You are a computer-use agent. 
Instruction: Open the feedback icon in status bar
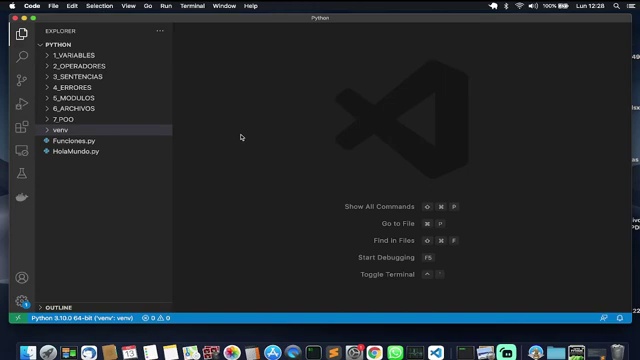coord(604,318)
